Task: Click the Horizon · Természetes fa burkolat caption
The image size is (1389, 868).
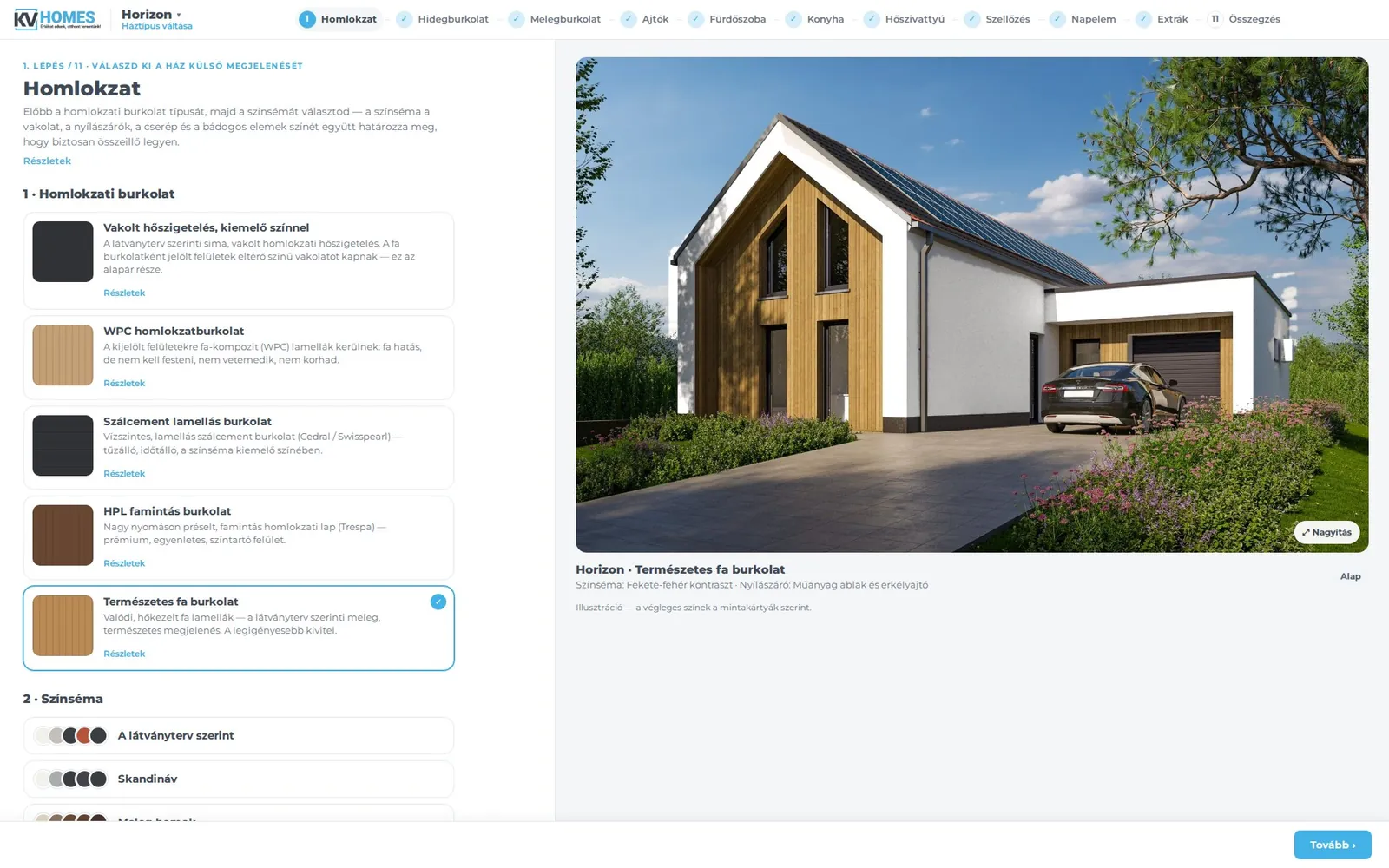Action: (680, 569)
